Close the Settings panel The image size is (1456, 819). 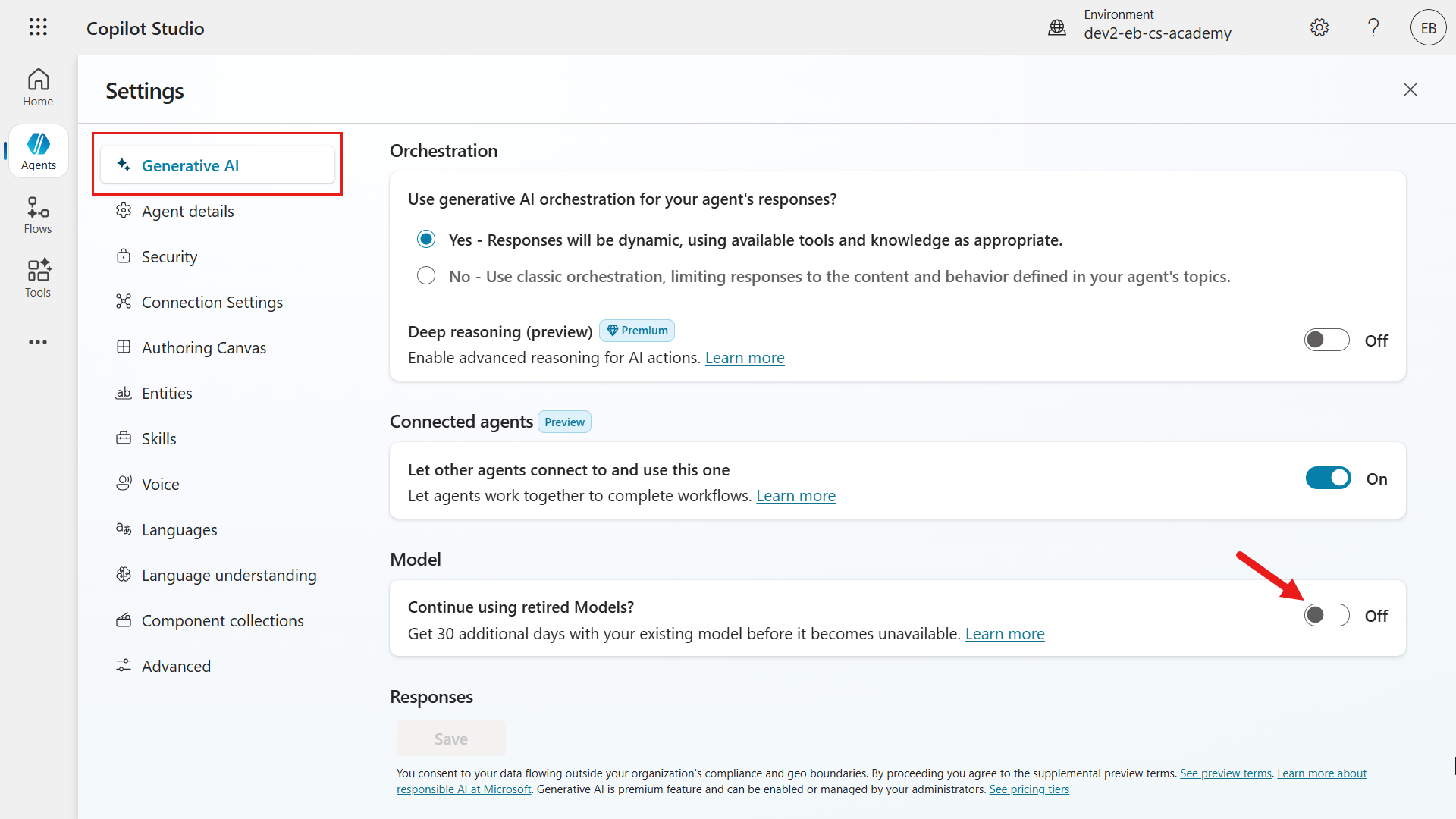click(1410, 90)
